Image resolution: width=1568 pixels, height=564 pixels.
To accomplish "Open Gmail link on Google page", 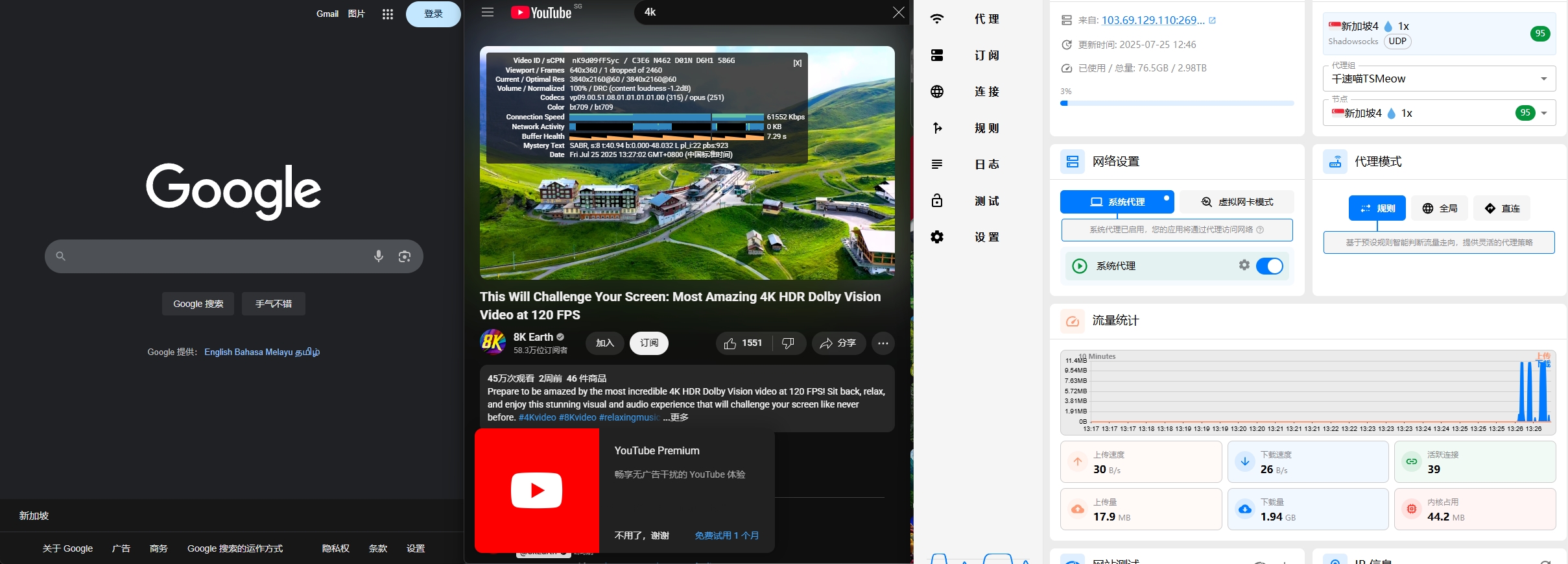I will (x=327, y=14).
